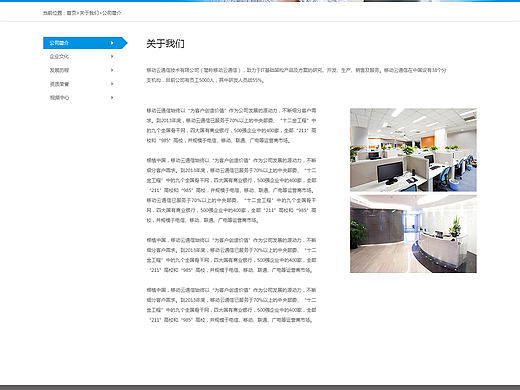Click the arrow beside 视频中心
The width and height of the screenshot is (520, 390).
pos(112,98)
